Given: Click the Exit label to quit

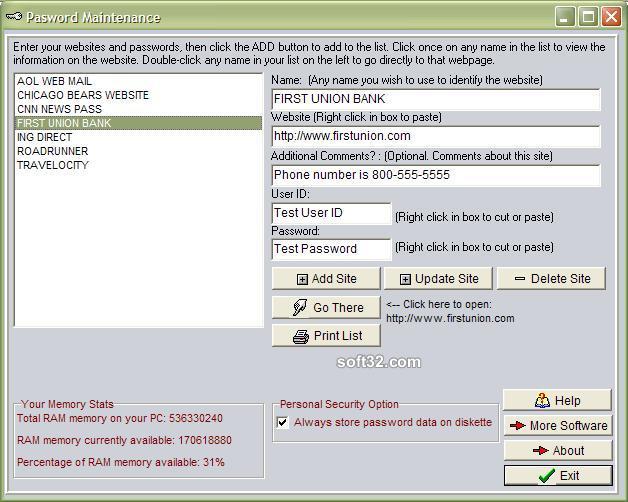Looking at the screenshot, I should pos(570,476).
